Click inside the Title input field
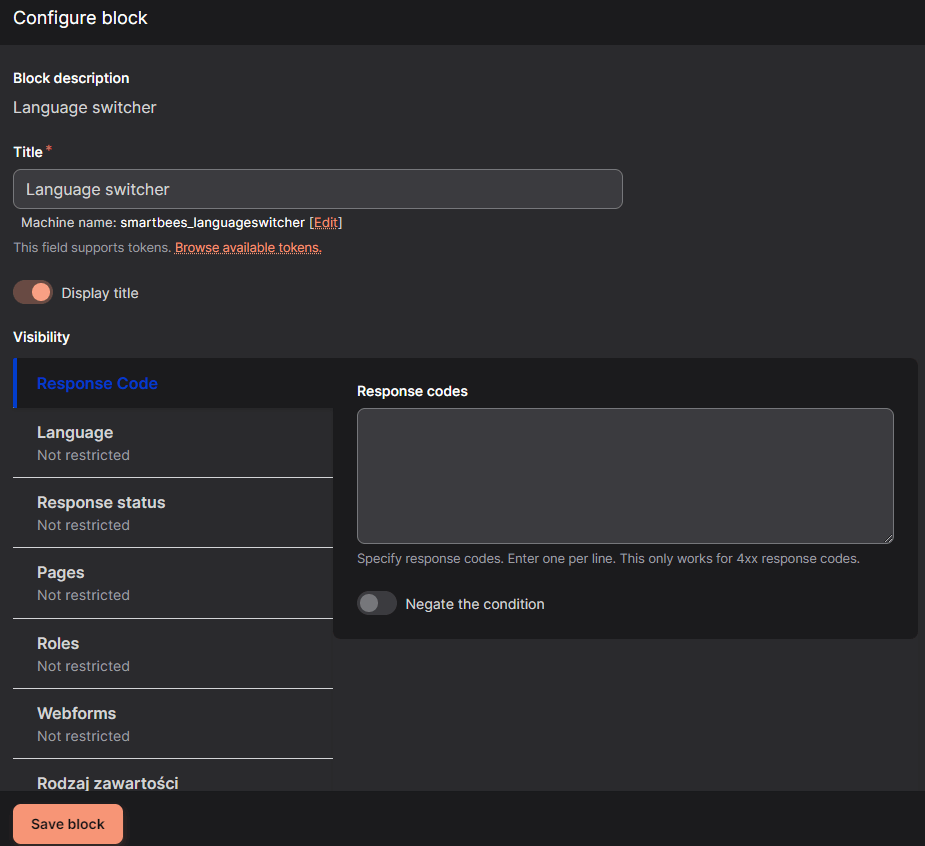Screen dimensions: 925x846 tap(317, 189)
